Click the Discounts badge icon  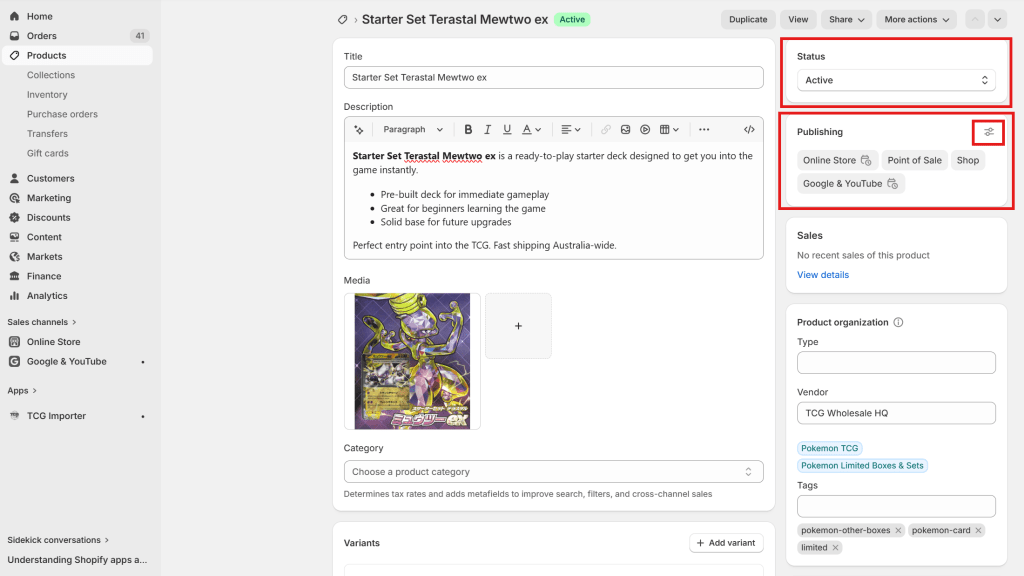click(x=14, y=217)
